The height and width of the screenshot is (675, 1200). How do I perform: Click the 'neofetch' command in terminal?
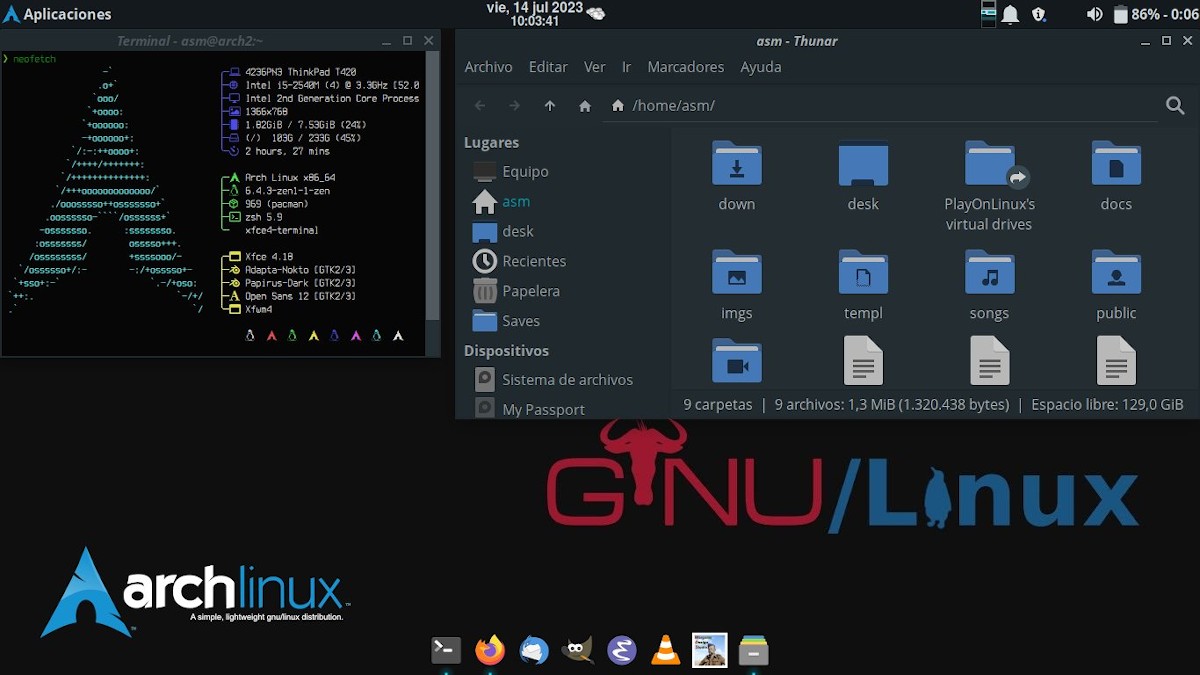[x=35, y=59]
